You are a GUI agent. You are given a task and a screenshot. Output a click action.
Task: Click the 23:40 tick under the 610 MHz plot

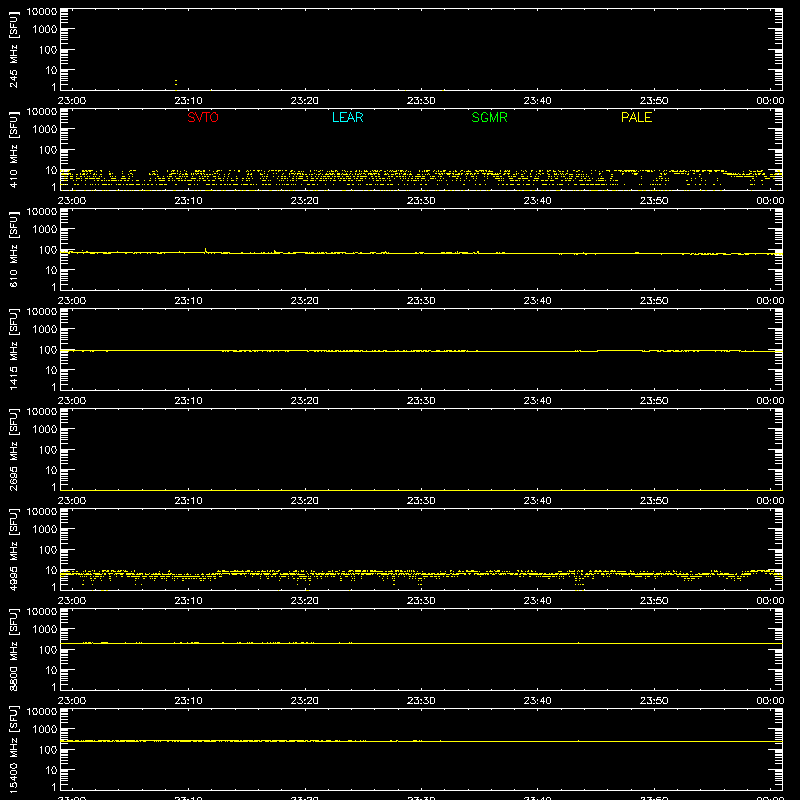point(537,301)
